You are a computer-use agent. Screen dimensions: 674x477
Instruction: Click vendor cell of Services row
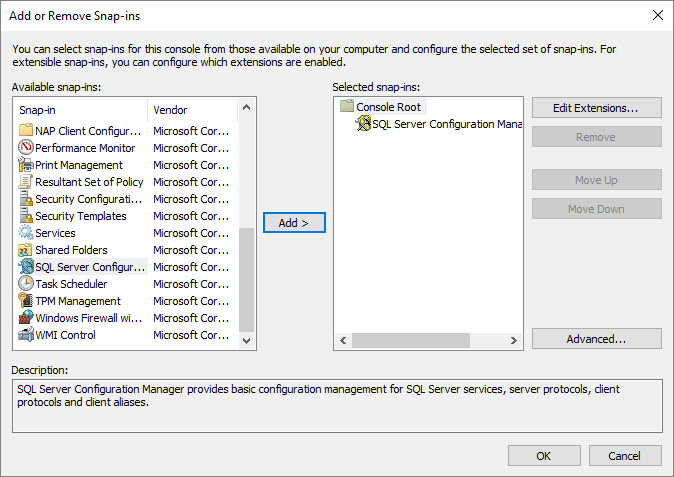tap(191, 233)
